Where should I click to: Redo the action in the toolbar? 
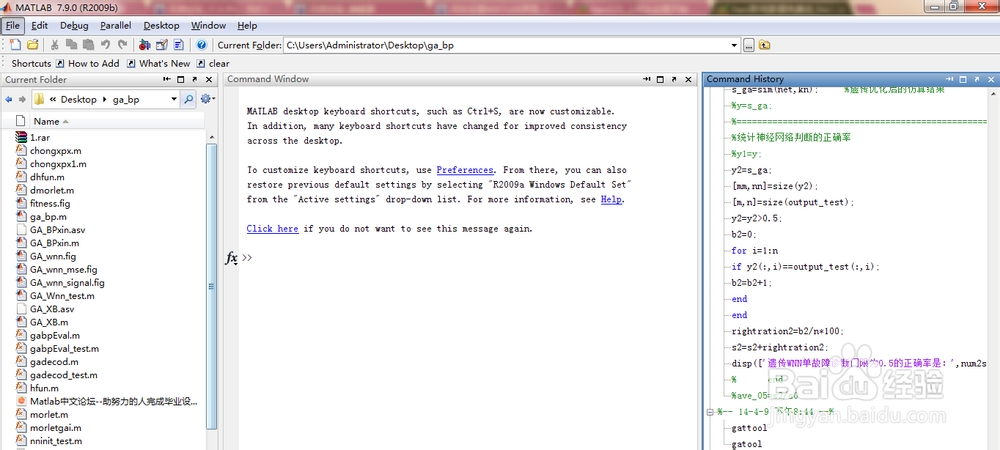[x=122, y=45]
